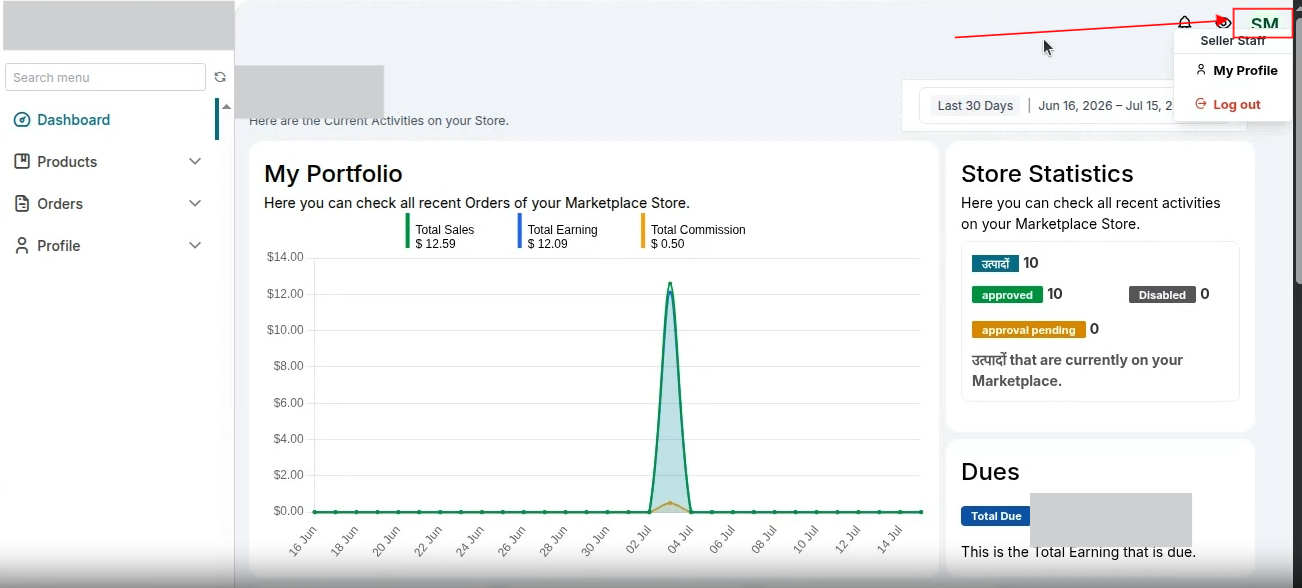The image size is (1302, 588).
Task: Click the Products box icon
Action: coord(22,161)
